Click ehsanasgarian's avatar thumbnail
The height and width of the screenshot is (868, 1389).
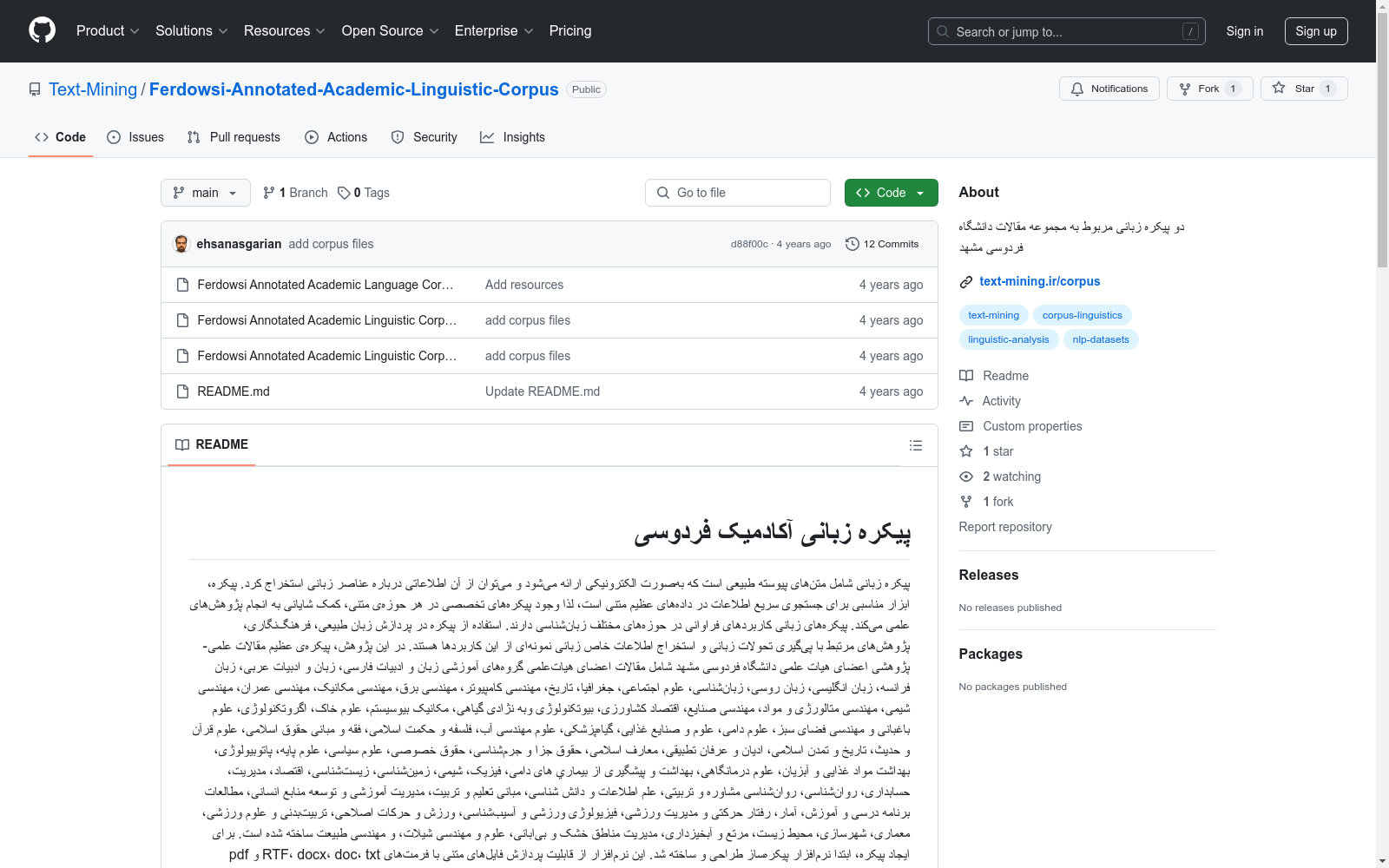click(181, 244)
